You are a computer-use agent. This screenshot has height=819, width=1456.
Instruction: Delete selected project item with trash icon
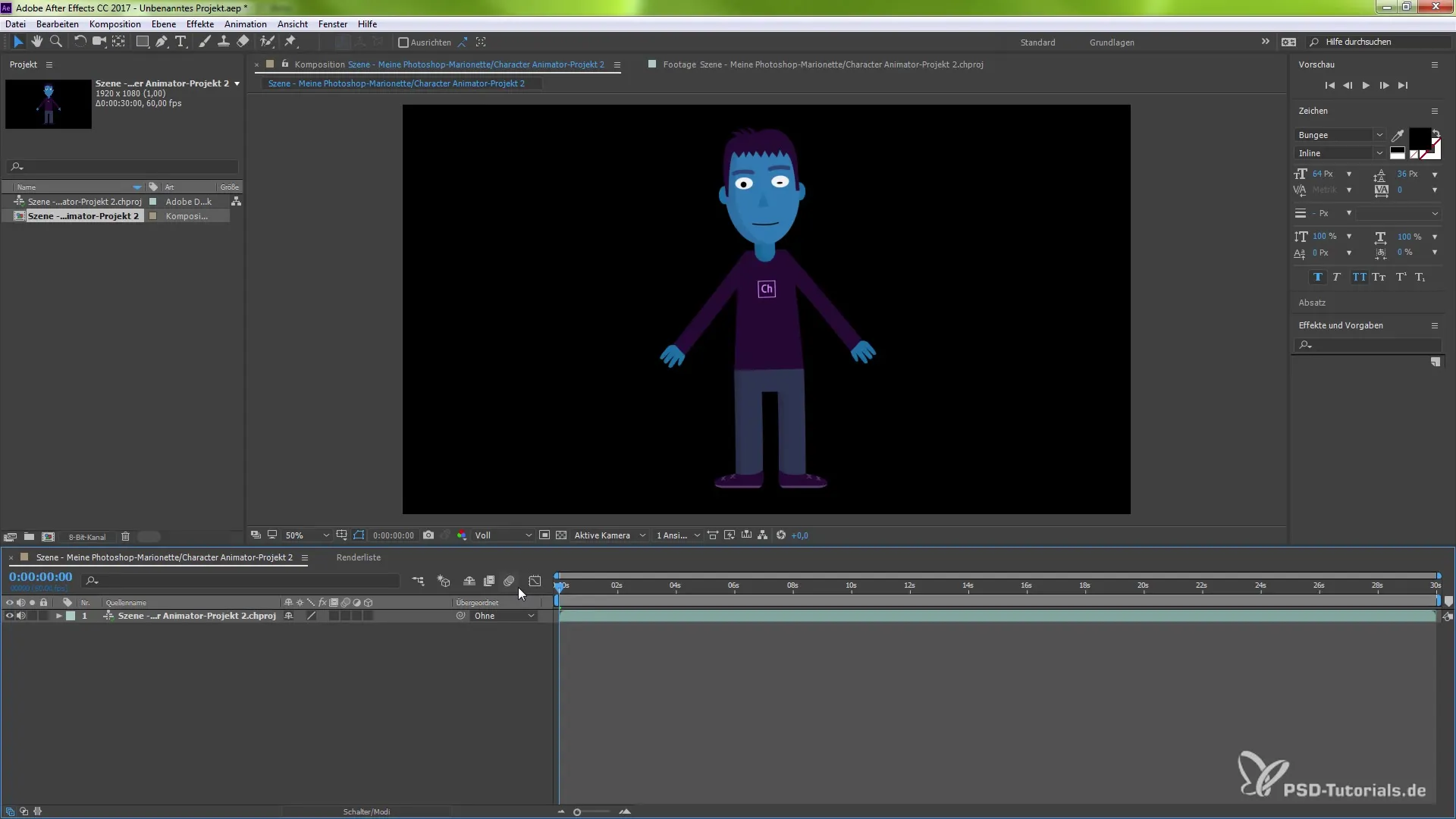pos(126,537)
